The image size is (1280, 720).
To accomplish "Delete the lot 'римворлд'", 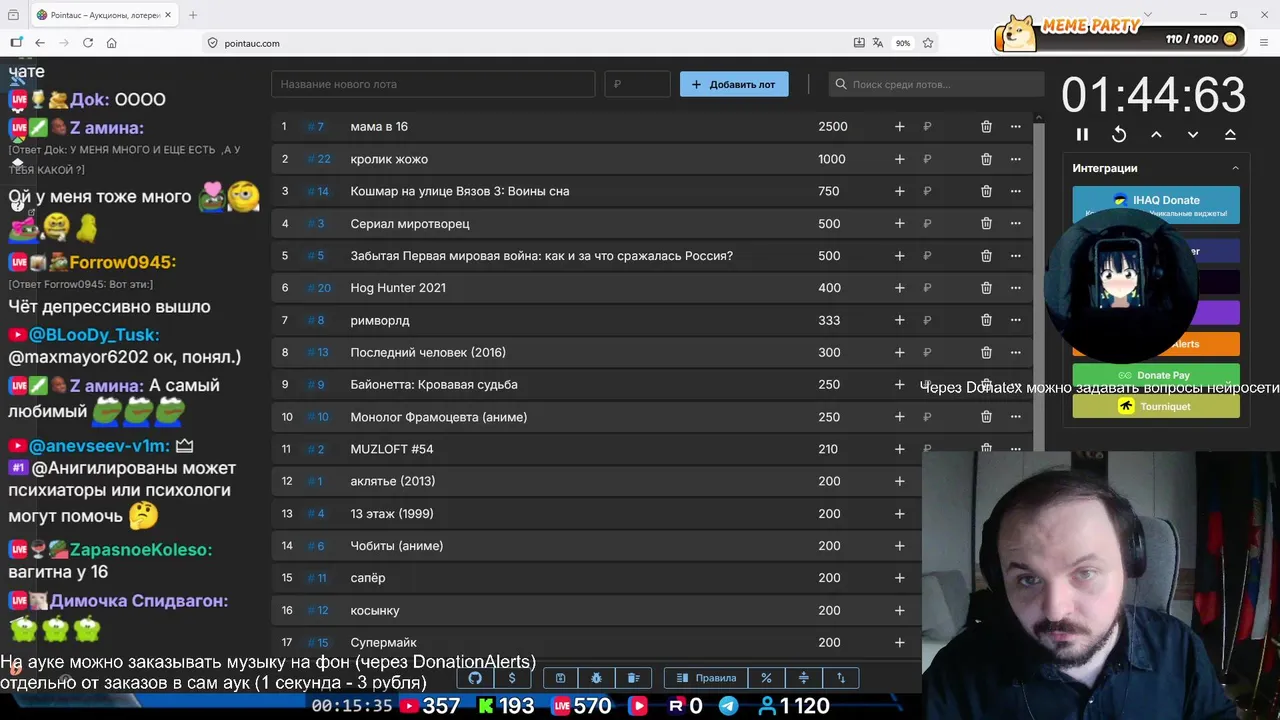I will 986,320.
